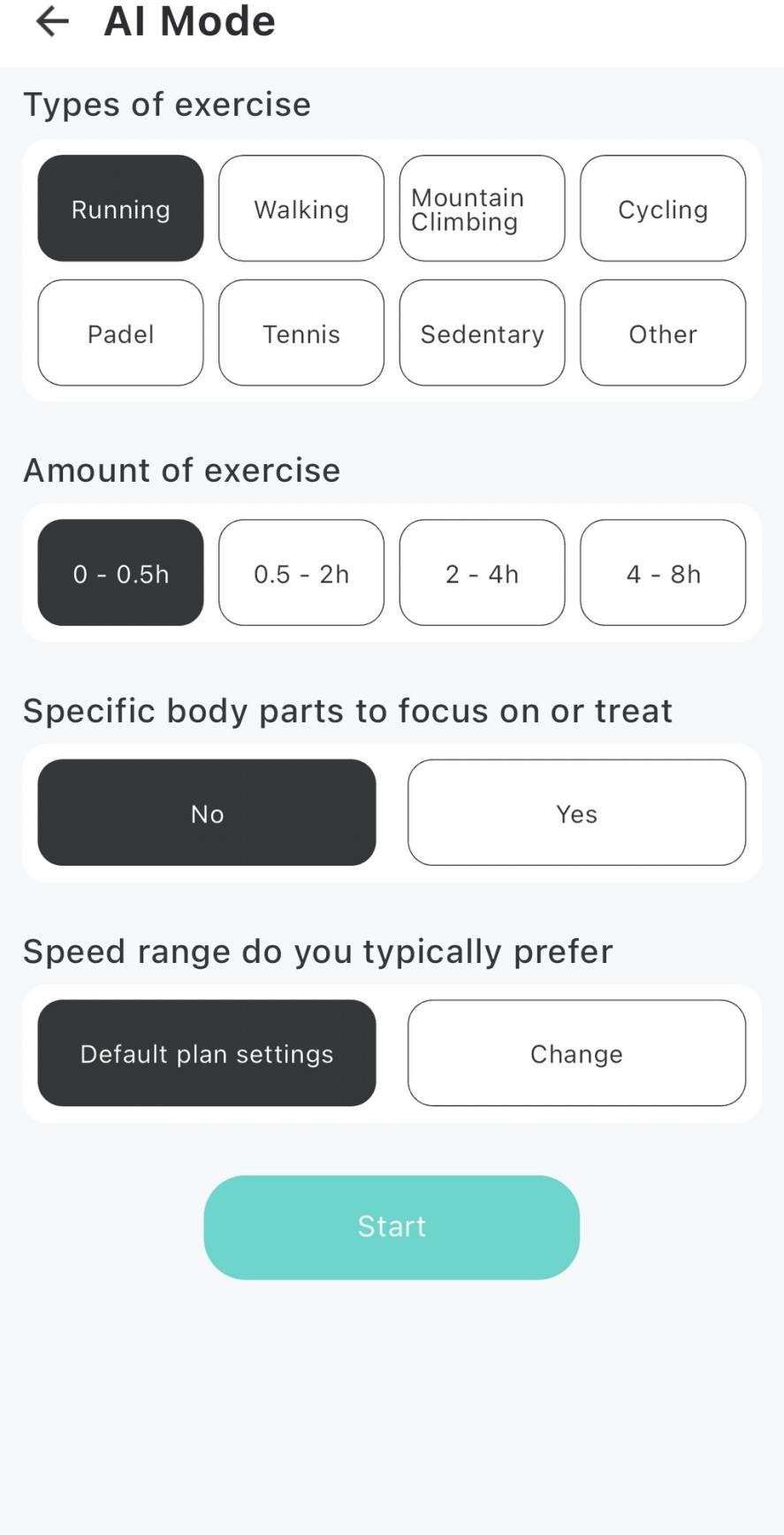
Task: Select the Cycling option
Action: [663, 209]
